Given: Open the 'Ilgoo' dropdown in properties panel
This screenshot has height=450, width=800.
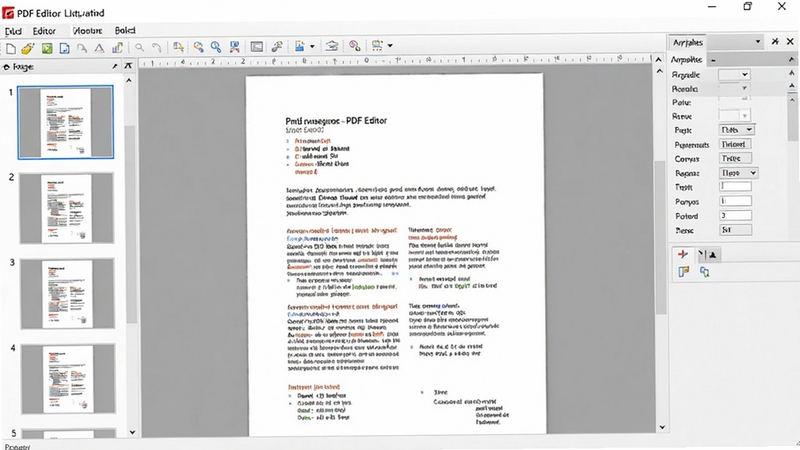Looking at the screenshot, I should 739,173.
